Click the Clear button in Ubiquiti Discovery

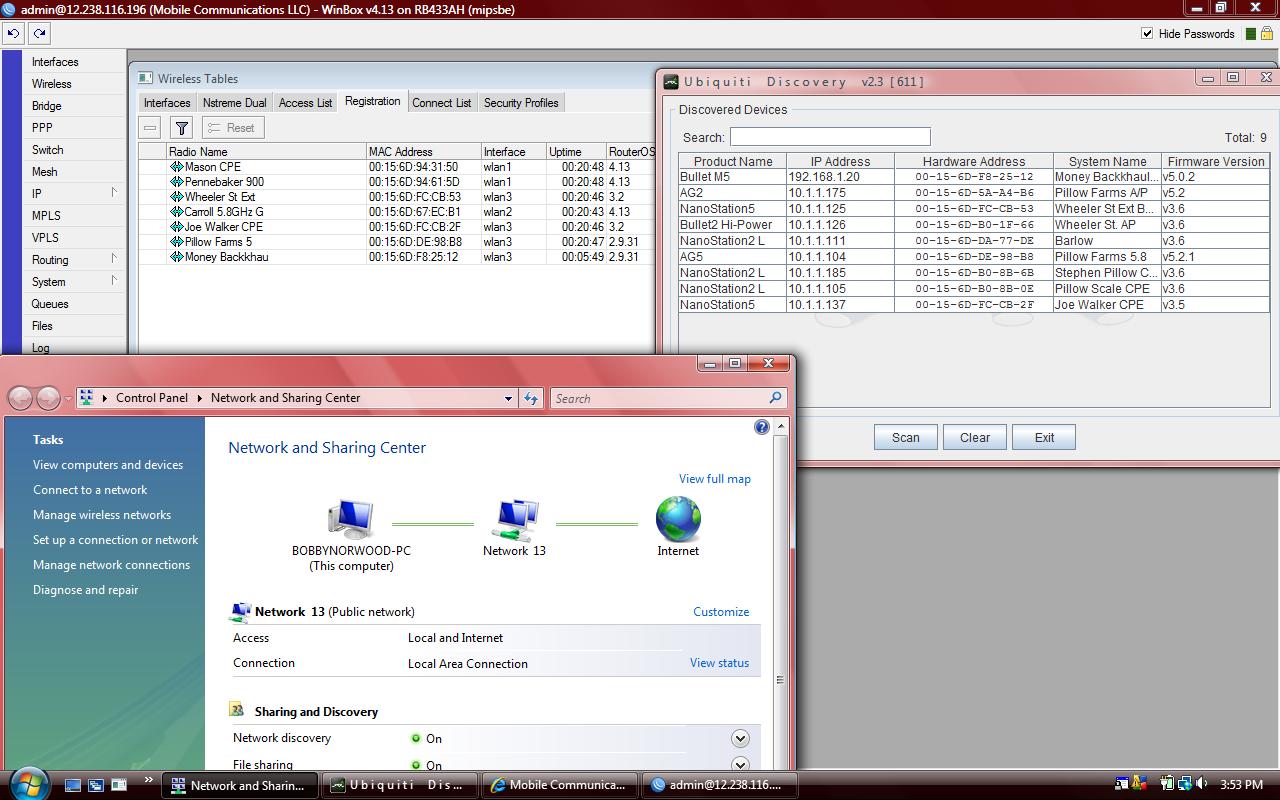click(975, 437)
